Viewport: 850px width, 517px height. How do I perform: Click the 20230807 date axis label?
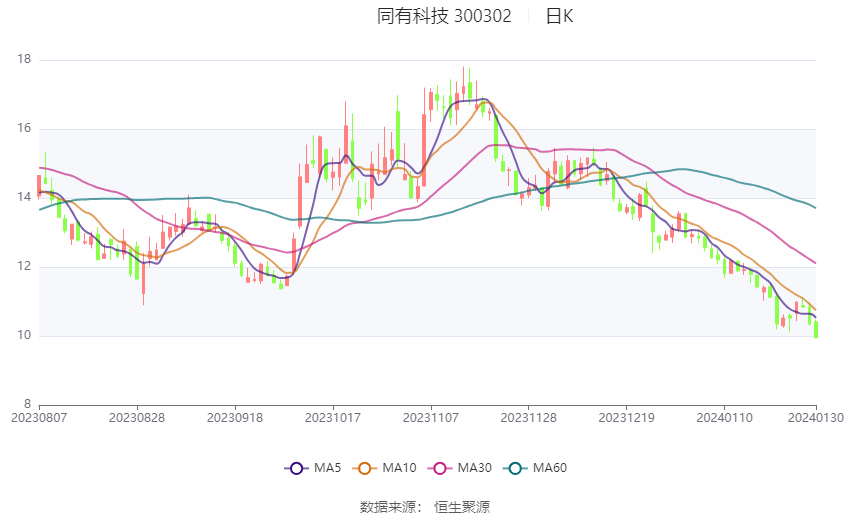[39, 418]
